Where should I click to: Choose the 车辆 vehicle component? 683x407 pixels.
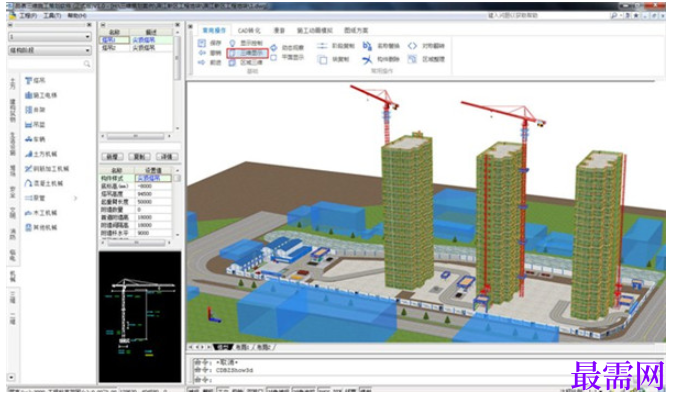35,139
